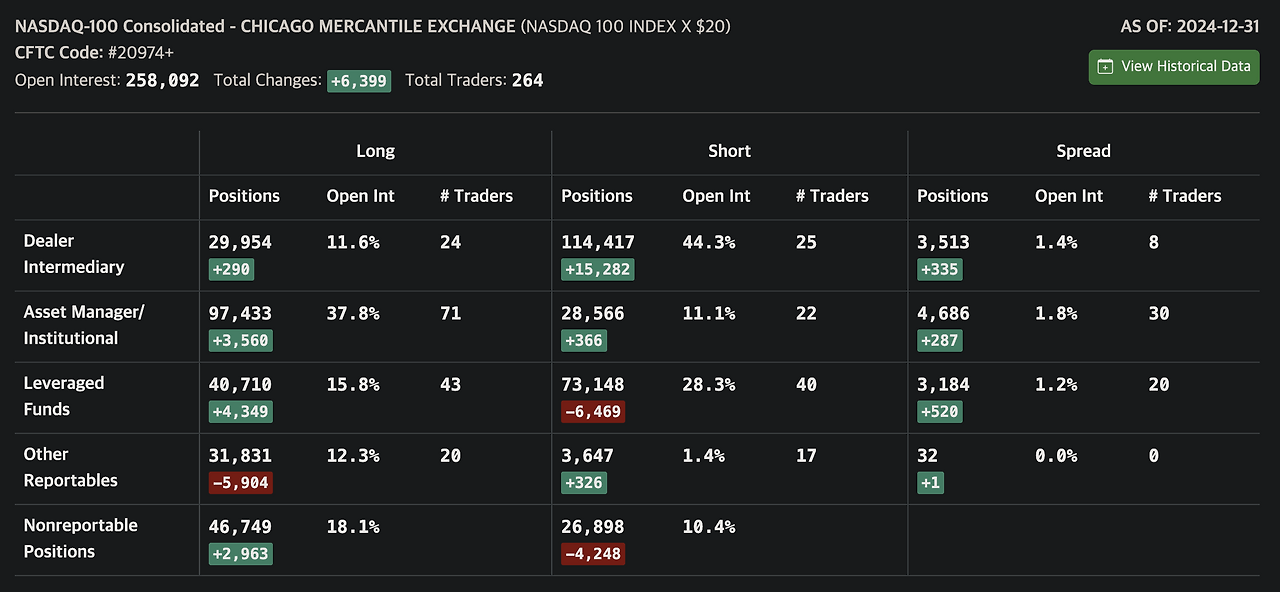Screen dimensions: 1280x592
Task: Select the Asset Manager/Institutional row label
Action: click(84, 325)
